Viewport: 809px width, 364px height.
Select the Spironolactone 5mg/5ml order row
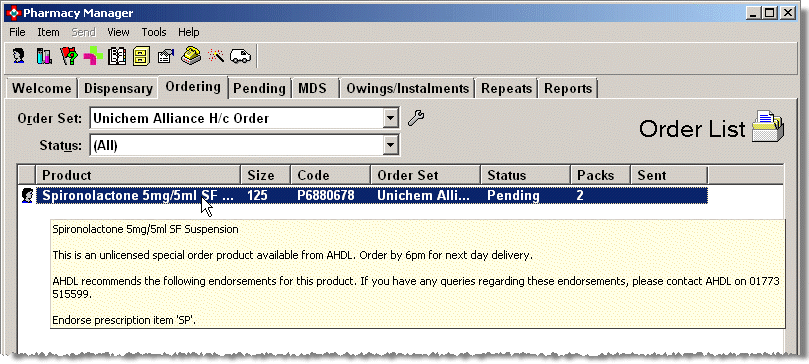pos(371,196)
